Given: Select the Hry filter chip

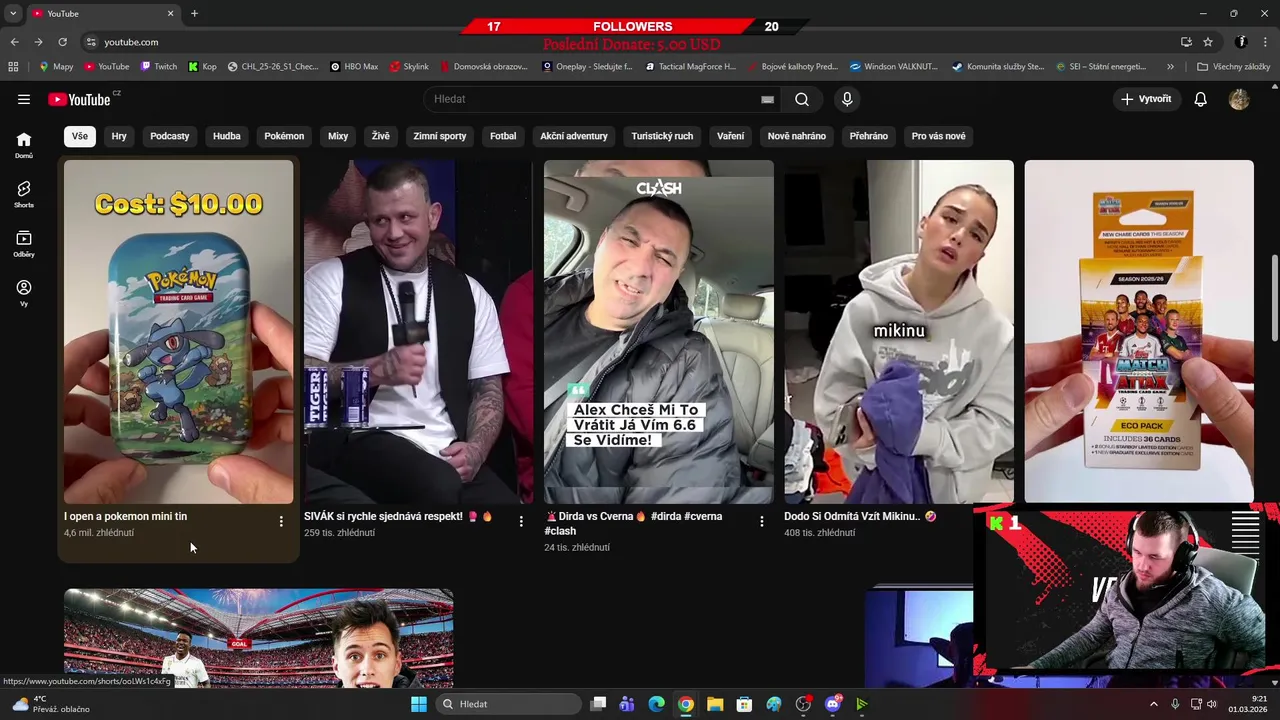Looking at the screenshot, I should pyautogui.click(x=119, y=136).
